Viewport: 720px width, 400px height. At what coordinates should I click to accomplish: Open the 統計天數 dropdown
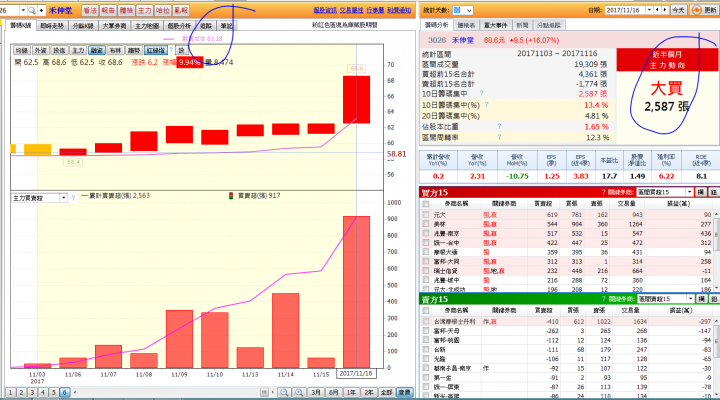[462, 10]
